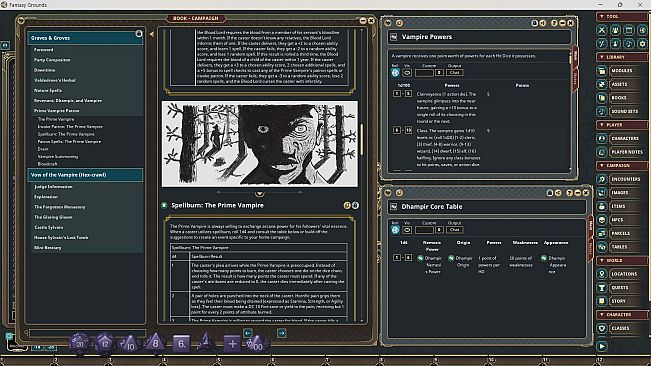Pick the d20 die
Viewport: 651px width, 366px height.
pyautogui.click(x=79, y=343)
